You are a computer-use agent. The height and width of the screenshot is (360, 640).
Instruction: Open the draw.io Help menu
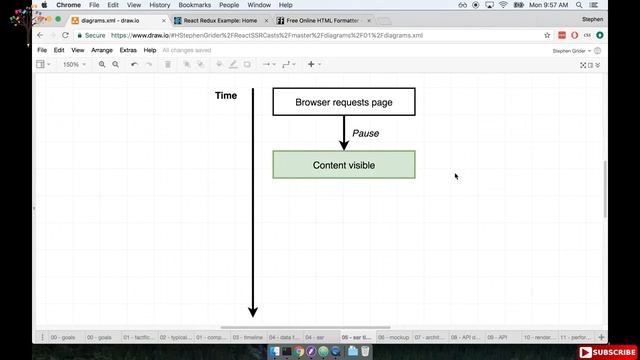pyautogui.click(x=150, y=50)
